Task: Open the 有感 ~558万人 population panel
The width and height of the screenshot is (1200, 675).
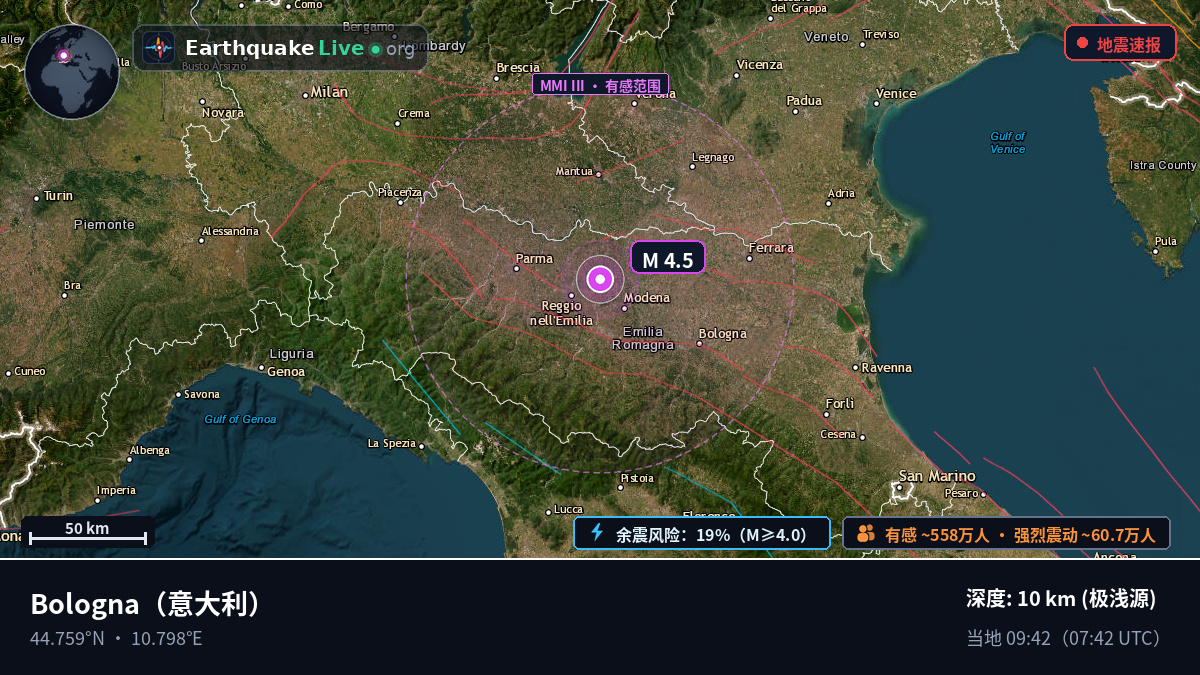Action: coord(1006,533)
